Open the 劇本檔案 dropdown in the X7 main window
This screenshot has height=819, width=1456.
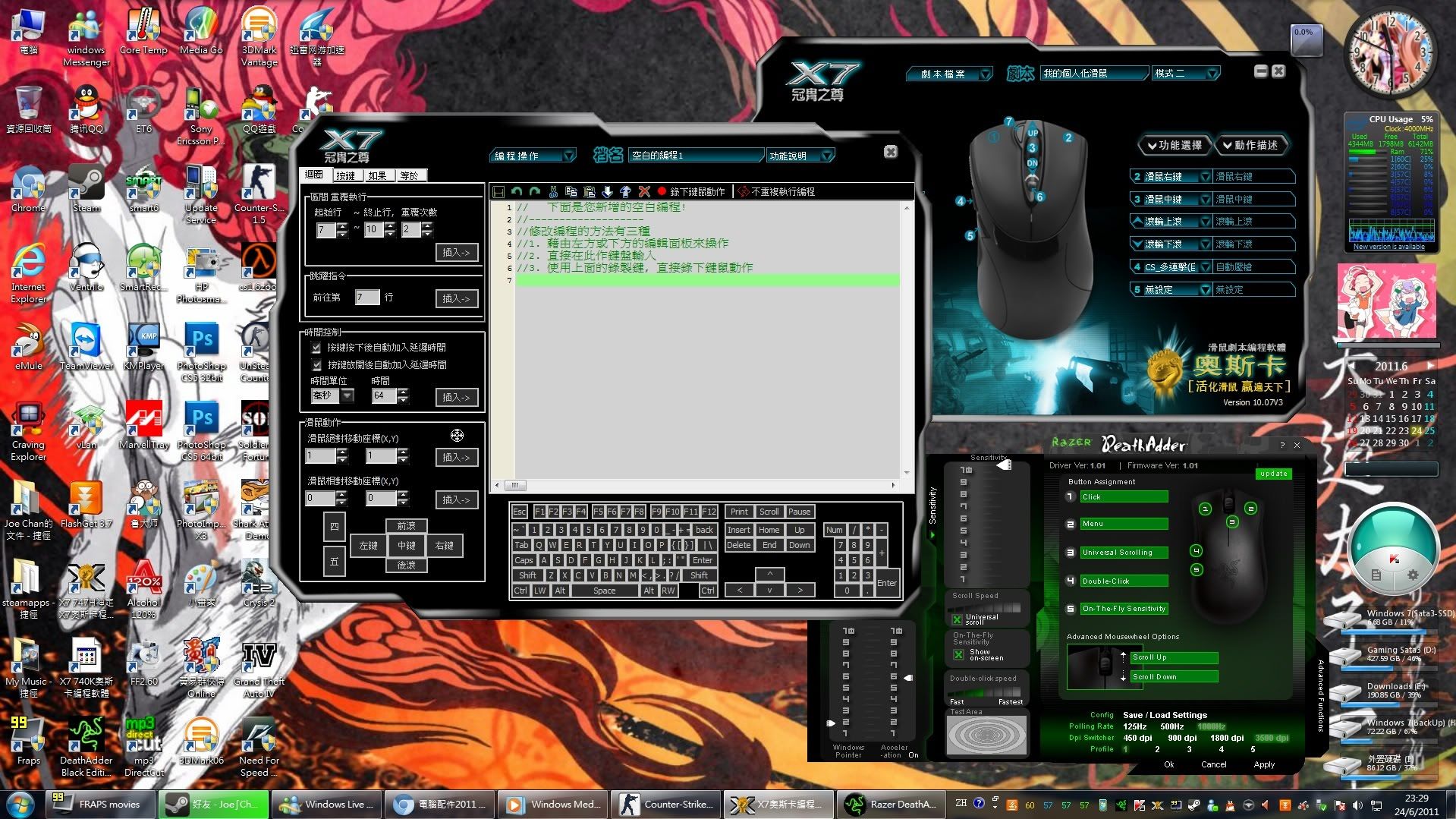[x=949, y=74]
